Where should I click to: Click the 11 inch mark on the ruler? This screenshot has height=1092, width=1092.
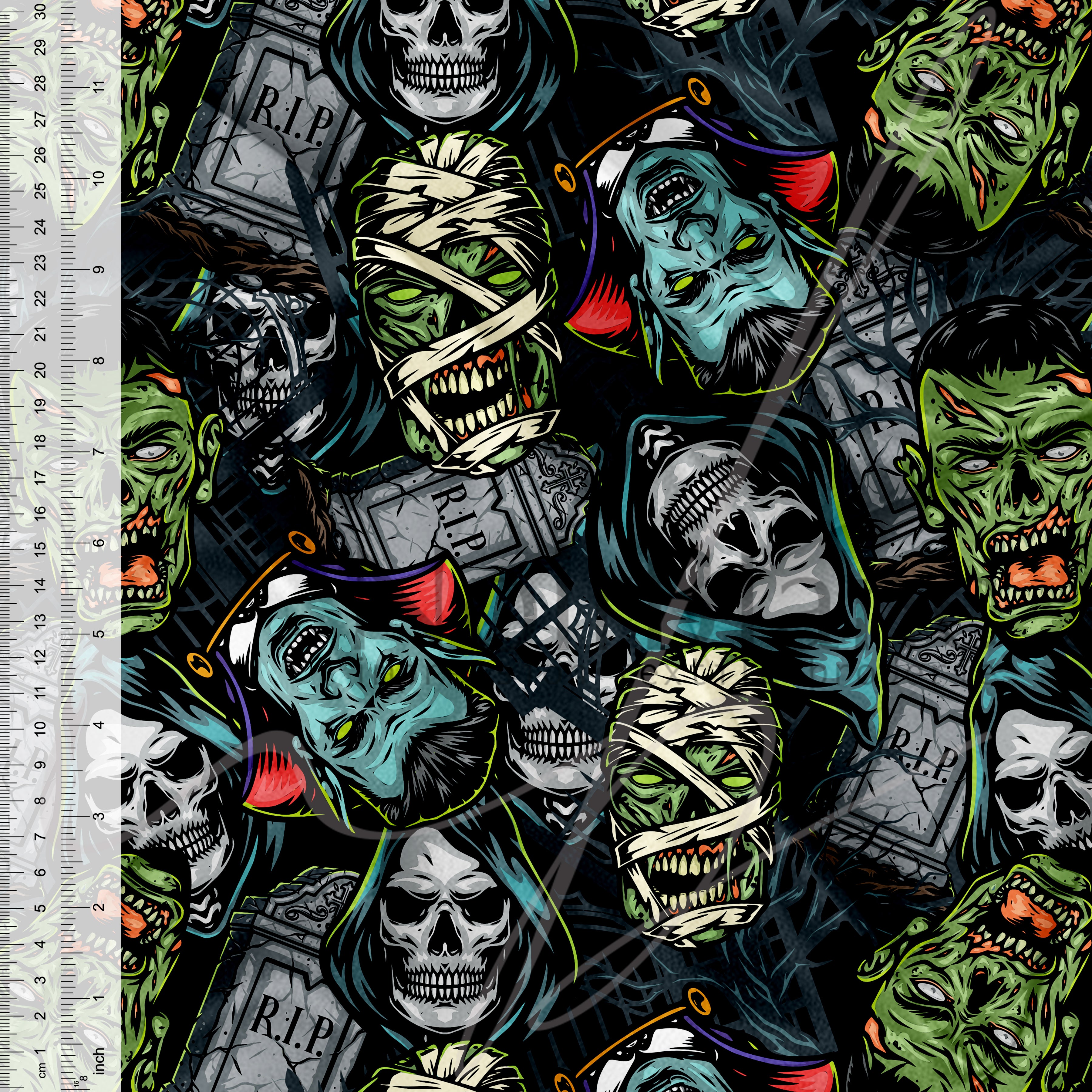pos(99,88)
